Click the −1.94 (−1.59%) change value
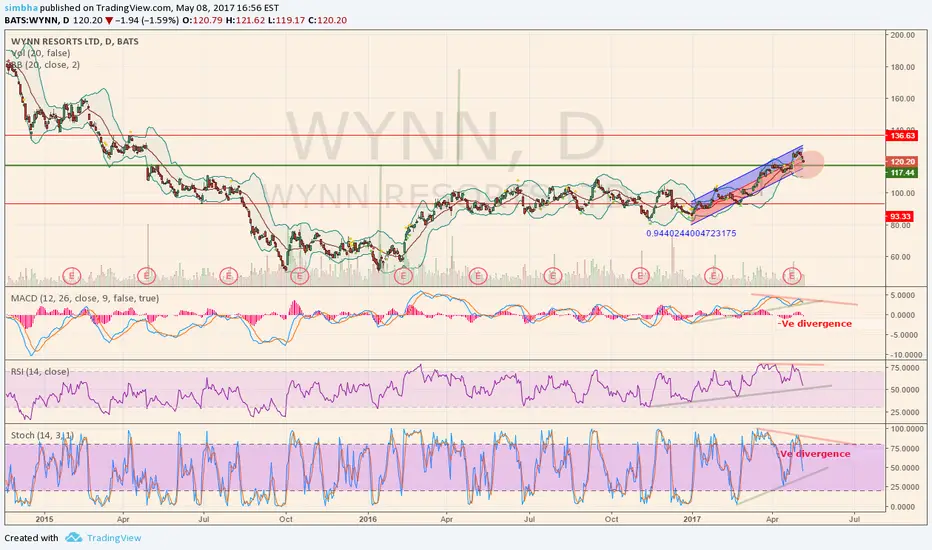The width and height of the screenshot is (932, 550). click(146, 20)
